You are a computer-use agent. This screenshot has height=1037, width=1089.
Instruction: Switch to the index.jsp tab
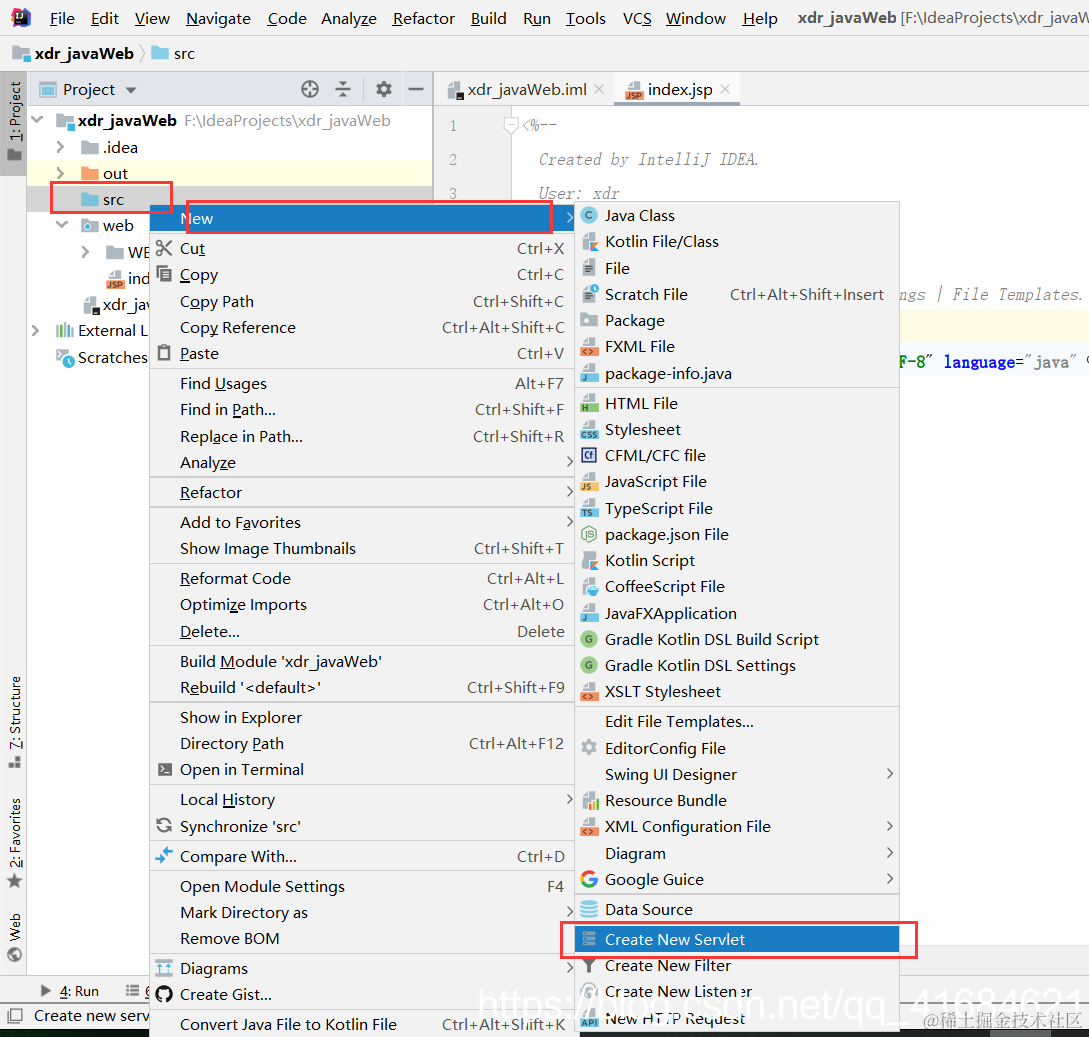pyautogui.click(x=679, y=90)
